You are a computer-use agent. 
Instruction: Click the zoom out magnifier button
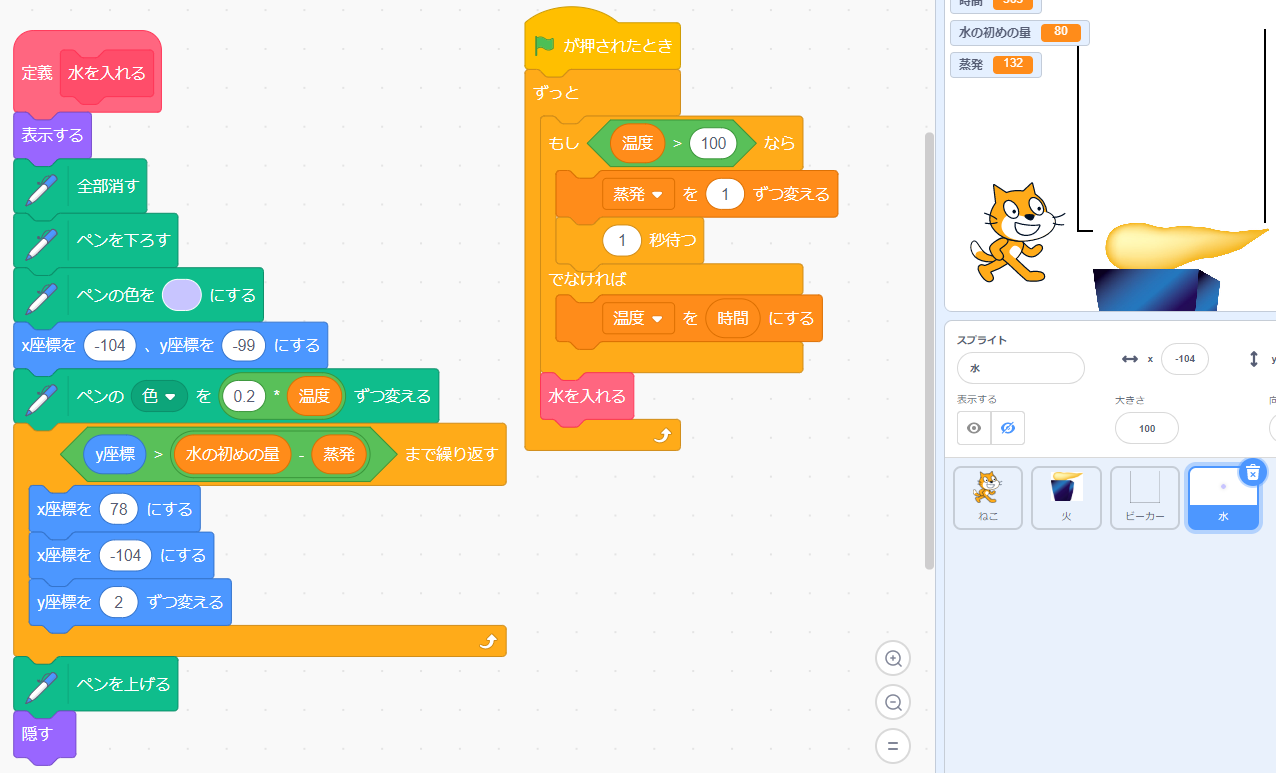[x=893, y=702]
